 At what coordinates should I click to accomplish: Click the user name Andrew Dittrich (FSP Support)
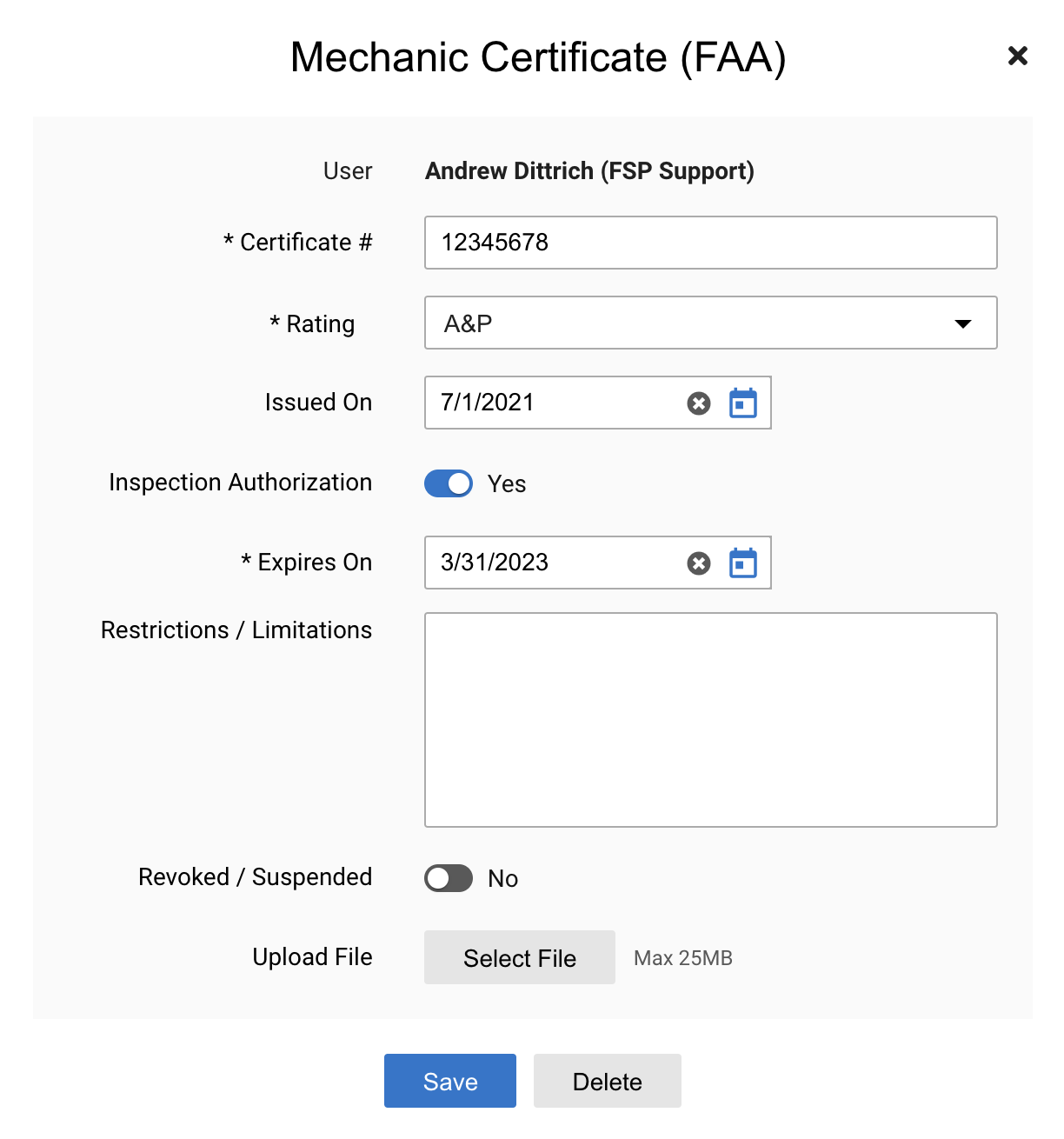coord(589,170)
